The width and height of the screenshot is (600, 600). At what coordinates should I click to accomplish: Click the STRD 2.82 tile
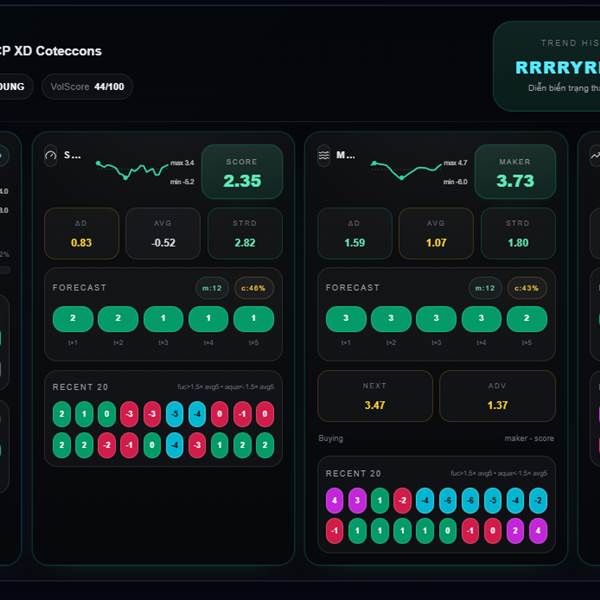click(245, 233)
